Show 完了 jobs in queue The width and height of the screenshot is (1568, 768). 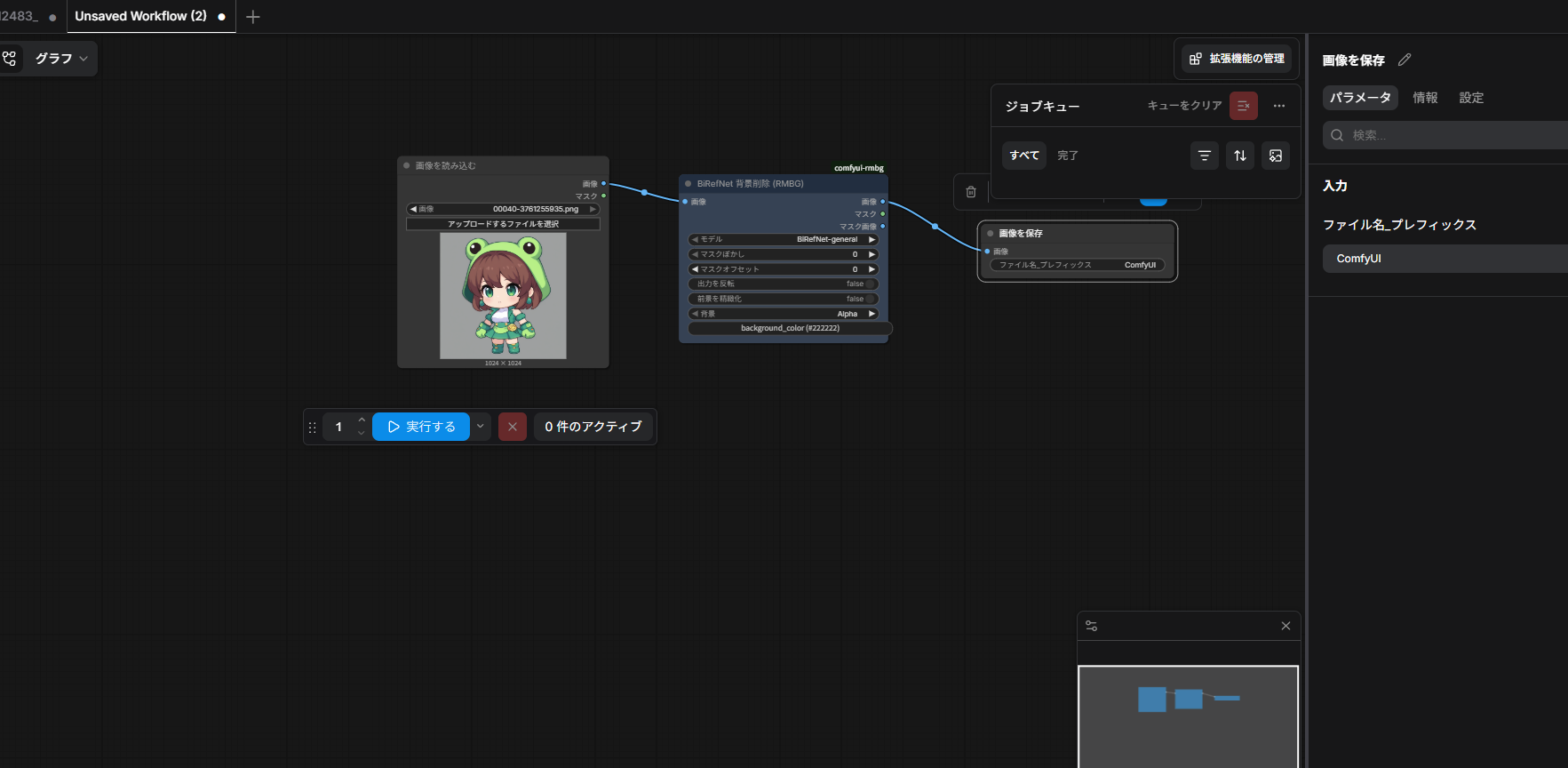click(x=1068, y=156)
